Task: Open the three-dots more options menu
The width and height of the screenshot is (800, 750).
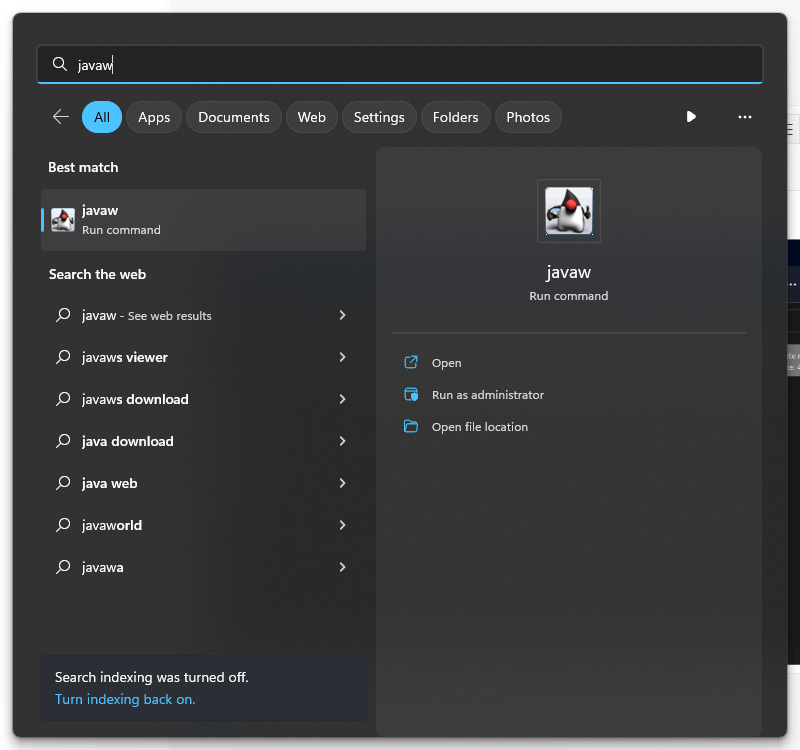Action: coord(744,117)
